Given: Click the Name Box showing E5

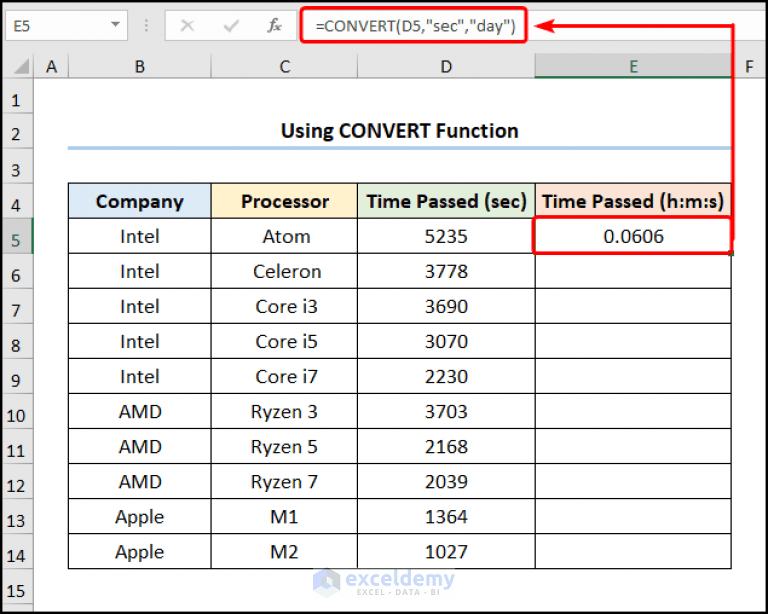Looking at the screenshot, I should click(x=66, y=25).
